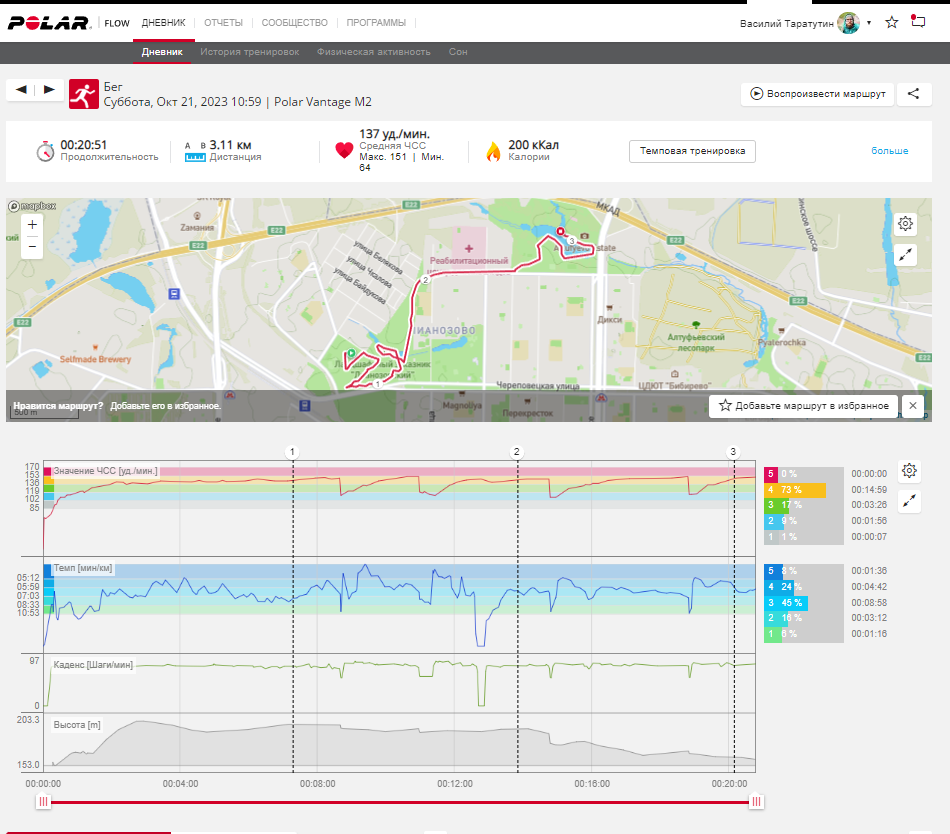Click Каденс chart label
The image size is (950, 834).
pos(93,665)
